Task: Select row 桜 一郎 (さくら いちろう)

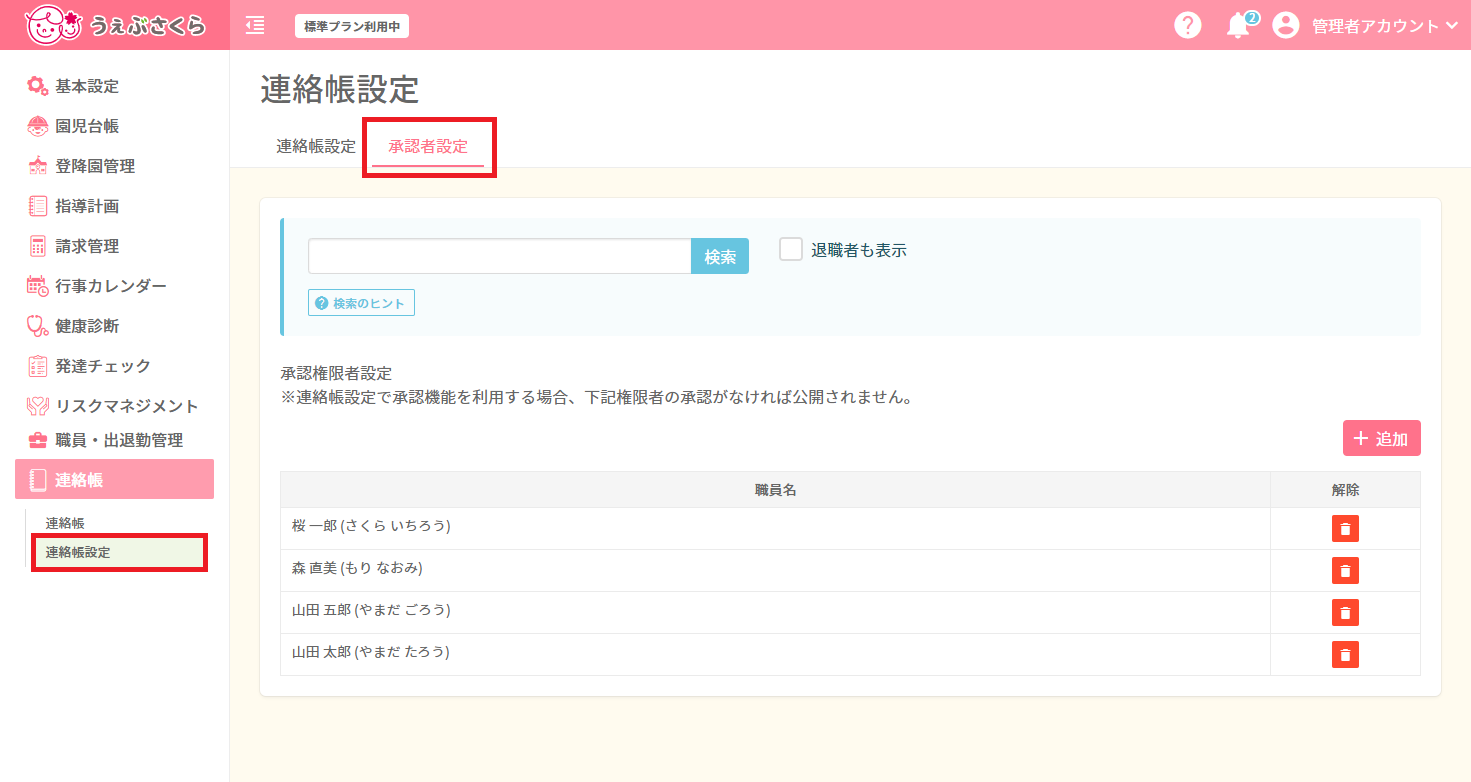Action: [x=850, y=529]
